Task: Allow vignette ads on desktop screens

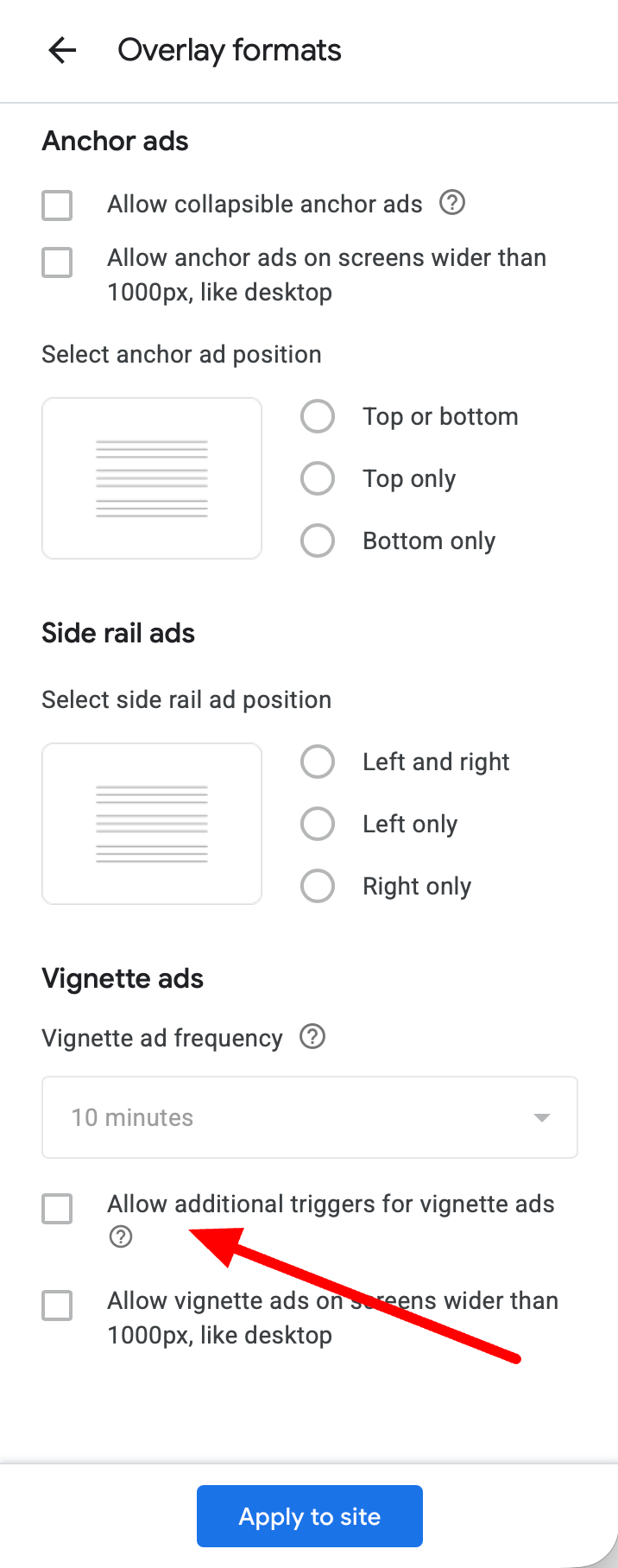Action: click(x=56, y=1306)
